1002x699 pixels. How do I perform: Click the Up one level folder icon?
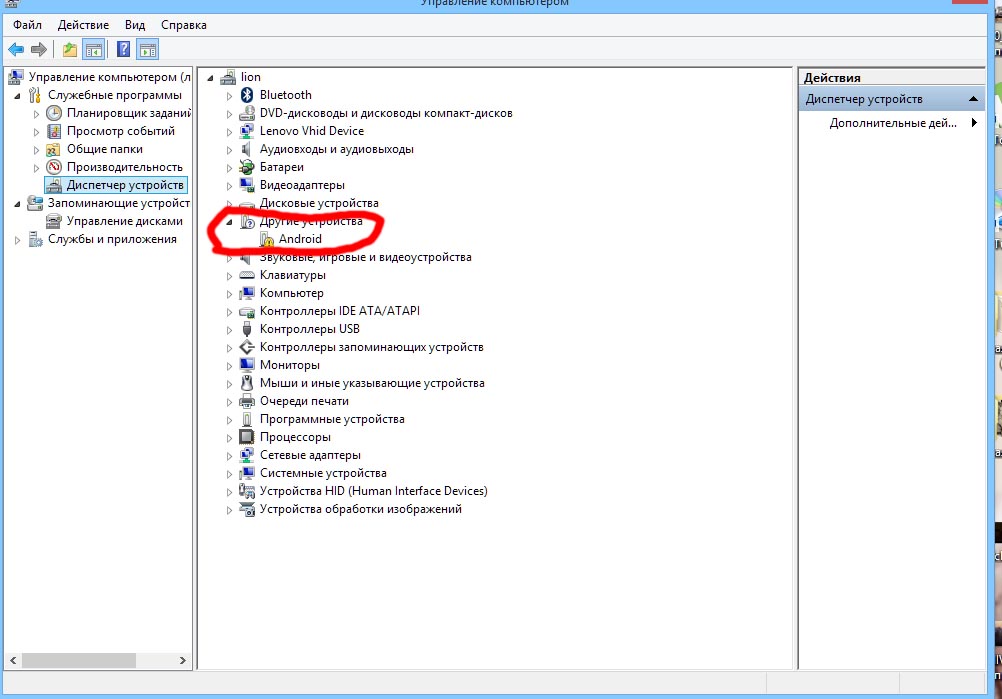click(70, 49)
